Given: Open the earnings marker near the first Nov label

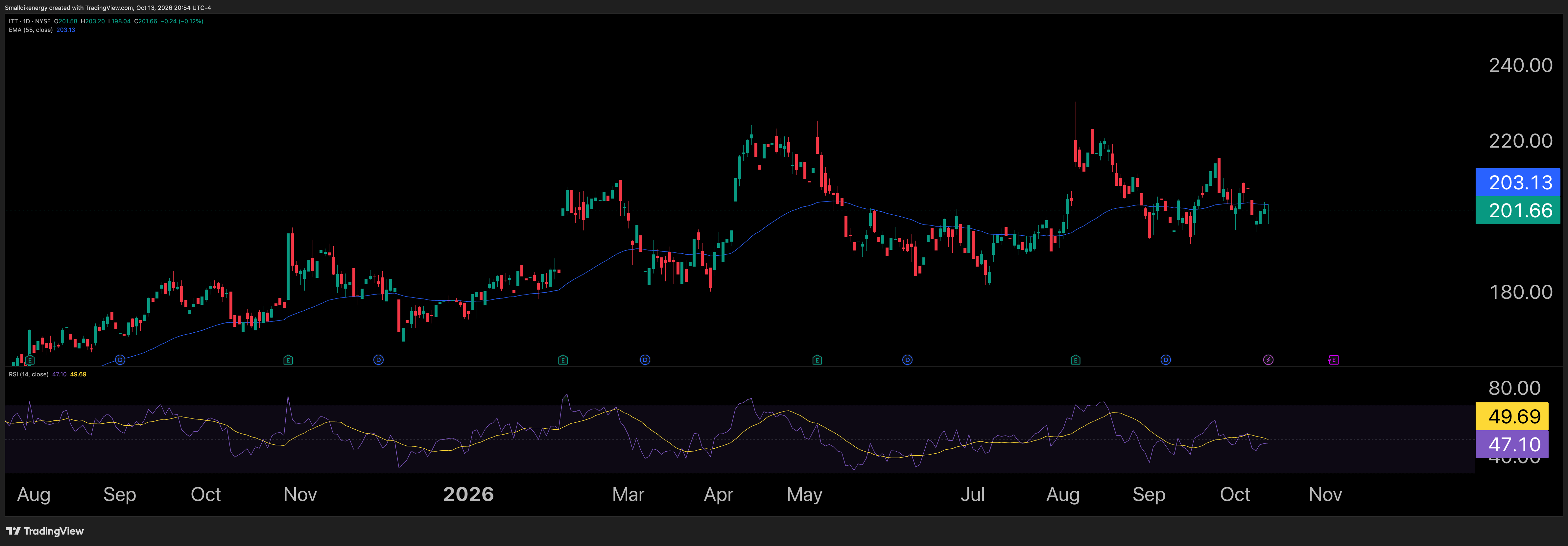Looking at the screenshot, I should coord(289,360).
